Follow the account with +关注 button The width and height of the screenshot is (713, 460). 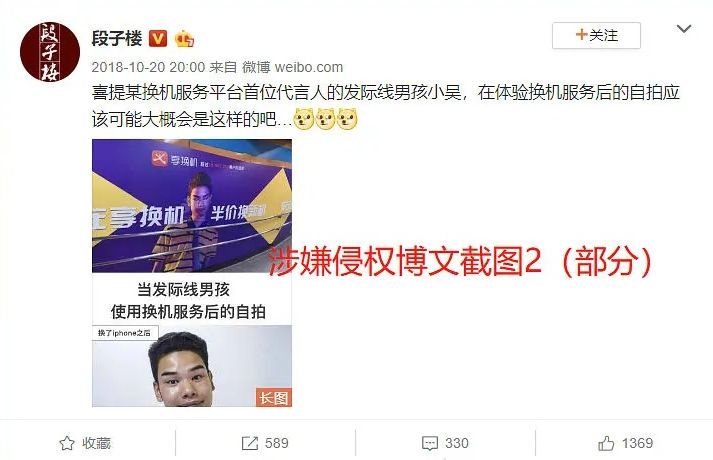pos(596,35)
